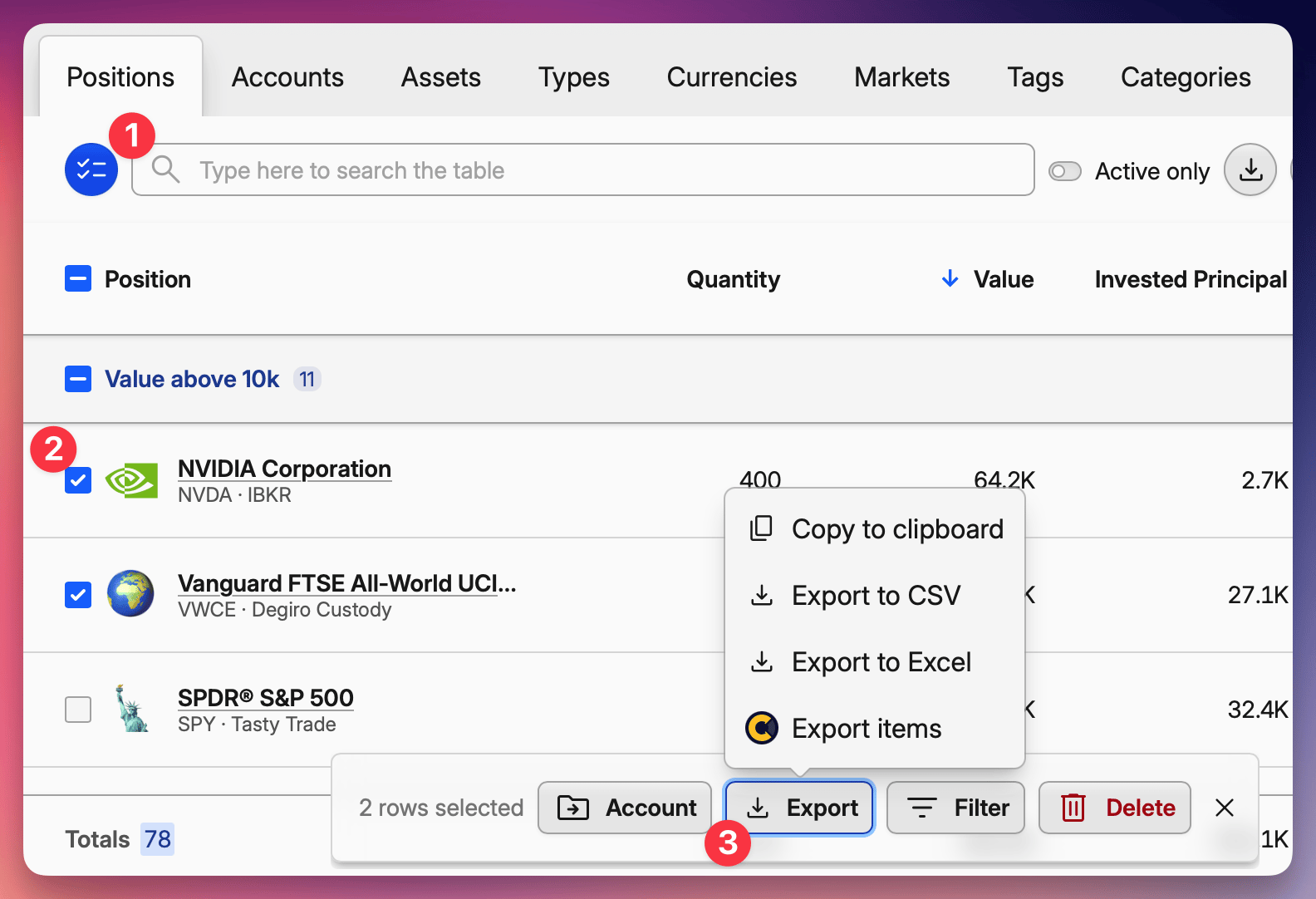Screen dimensions: 1316x899
Task: Choose Copy to clipboard
Action: click(x=875, y=529)
